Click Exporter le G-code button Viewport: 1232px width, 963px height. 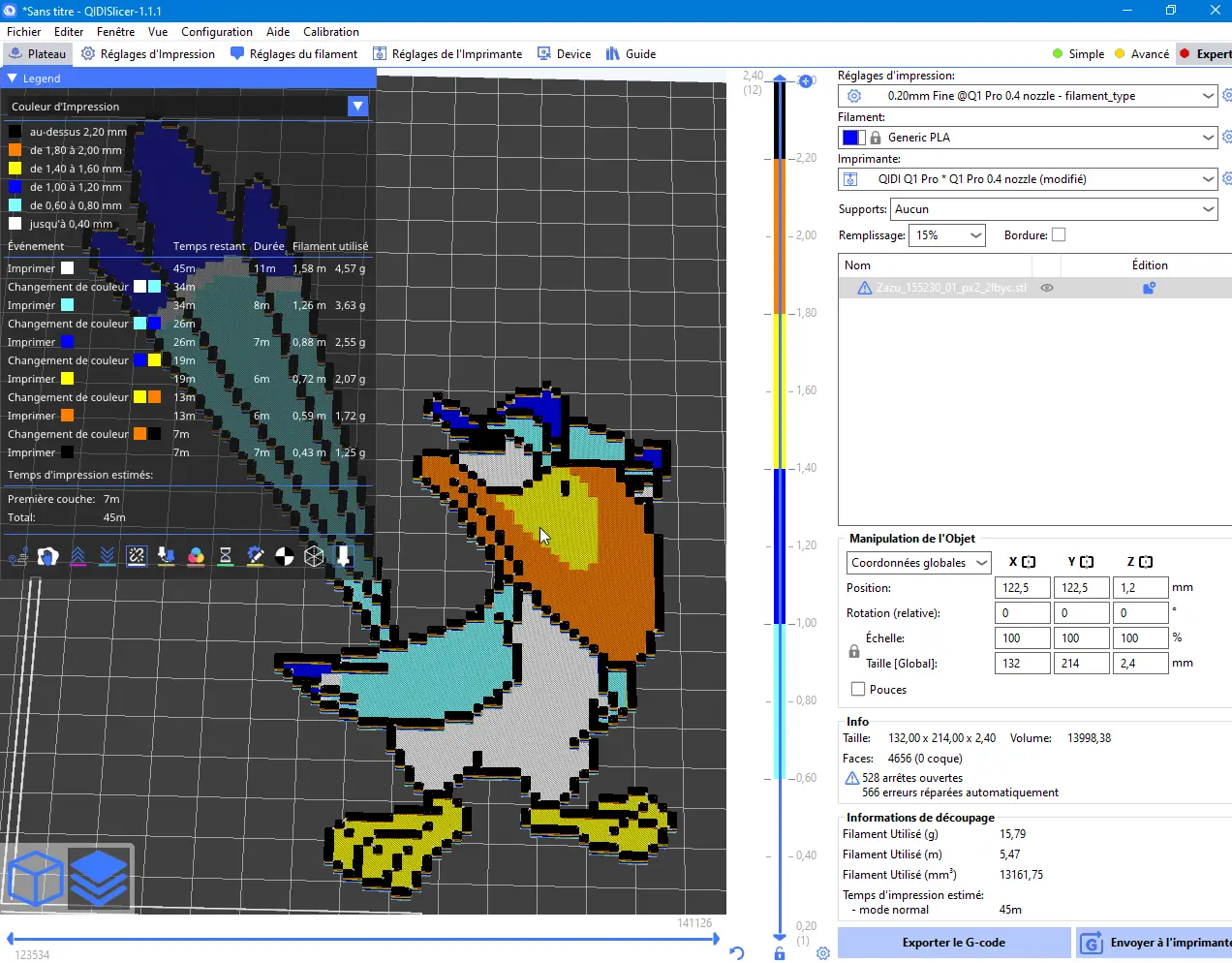tap(954, 943)
